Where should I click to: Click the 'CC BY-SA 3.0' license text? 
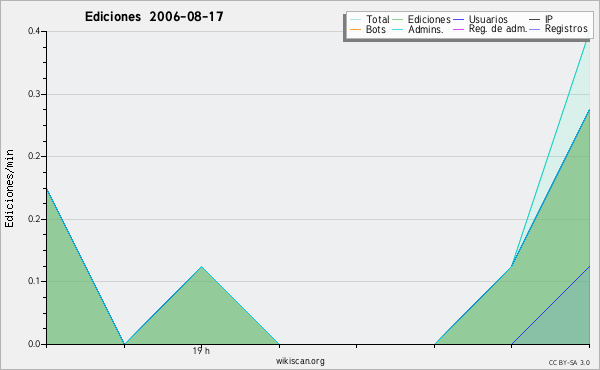(x=569, y=362)
